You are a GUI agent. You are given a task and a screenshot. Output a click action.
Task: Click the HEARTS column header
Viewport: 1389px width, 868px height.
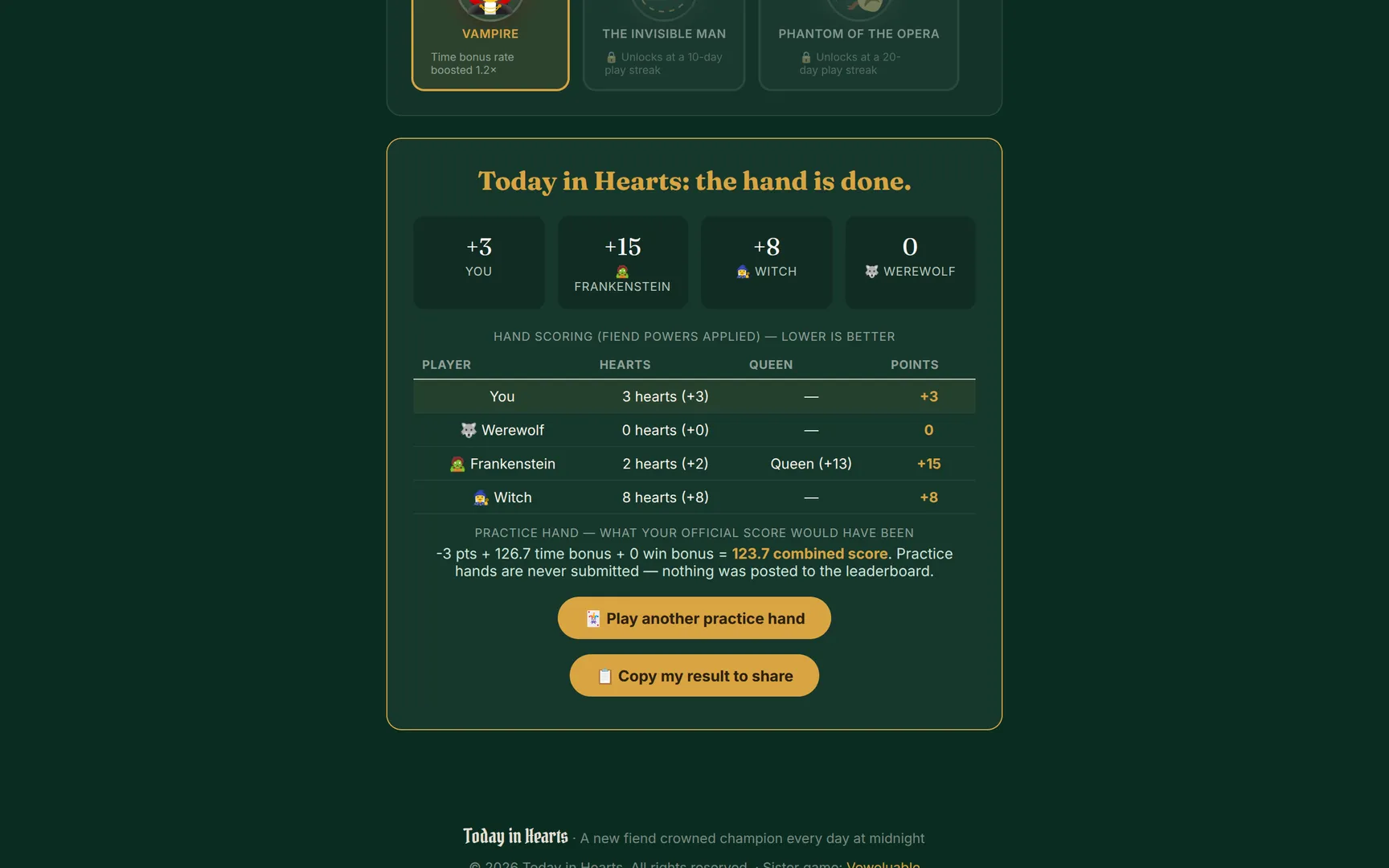625,365
